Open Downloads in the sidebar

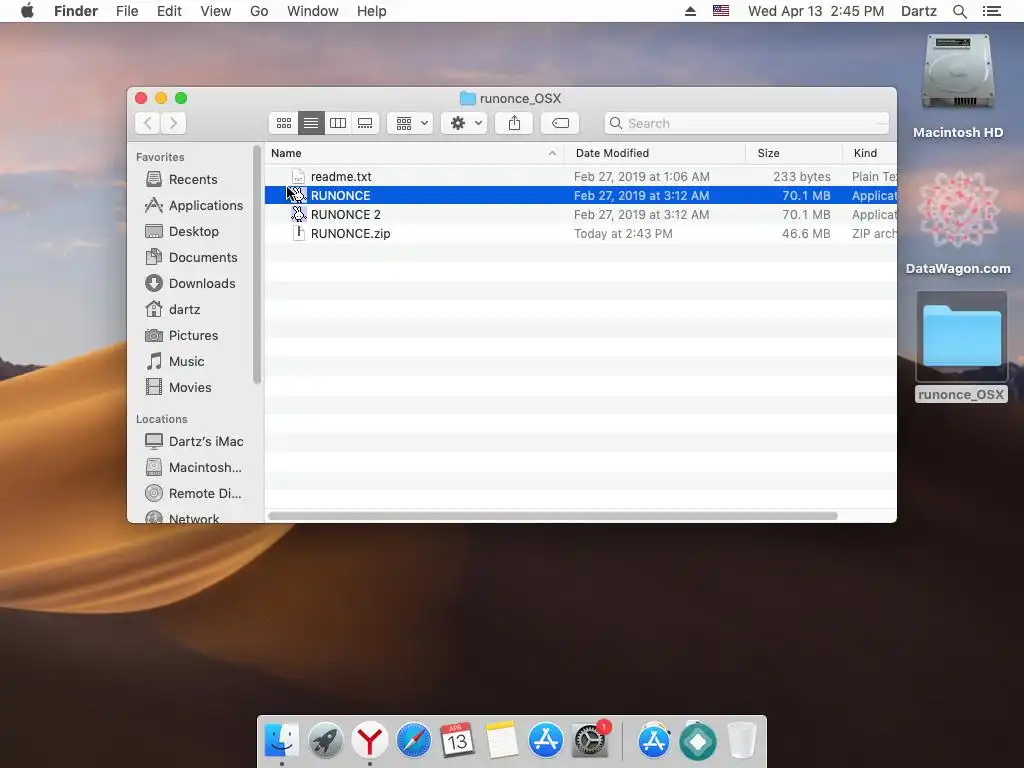click(189, 283)
